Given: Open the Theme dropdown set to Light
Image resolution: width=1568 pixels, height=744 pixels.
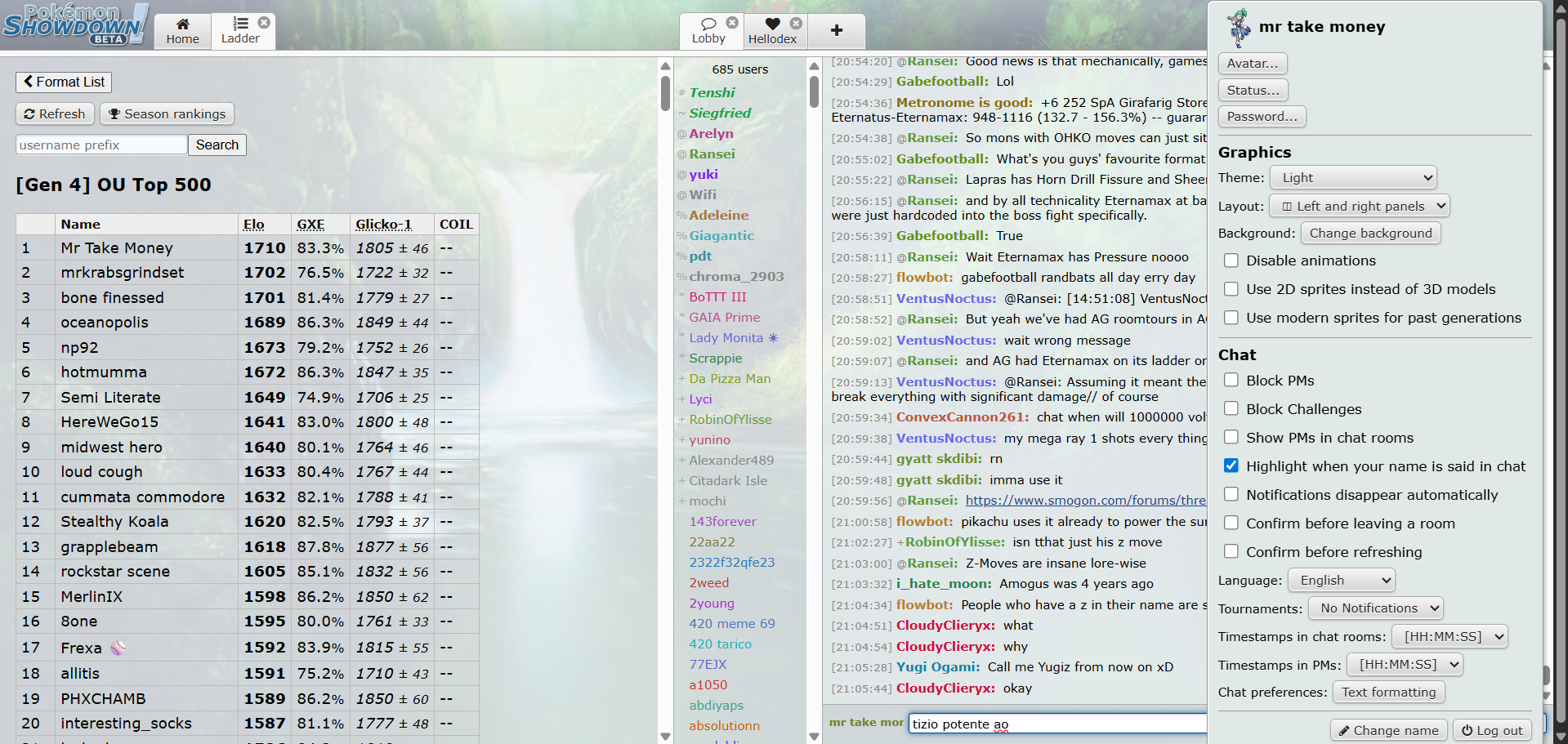Looking at the screenshot, I should [1353, 177].
